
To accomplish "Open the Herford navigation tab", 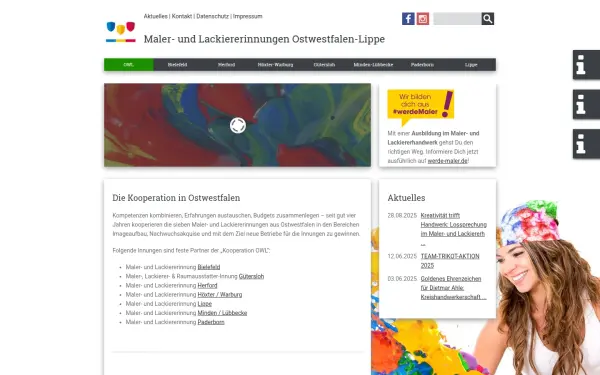I will (x=227, y=65).
